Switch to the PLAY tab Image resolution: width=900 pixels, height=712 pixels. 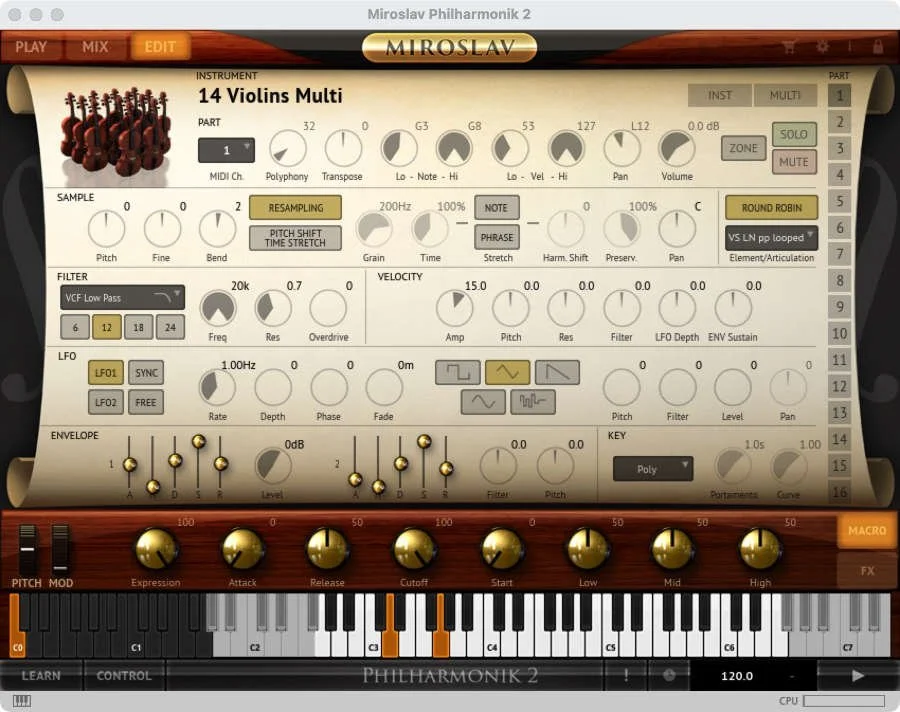(x=31, y=47)
